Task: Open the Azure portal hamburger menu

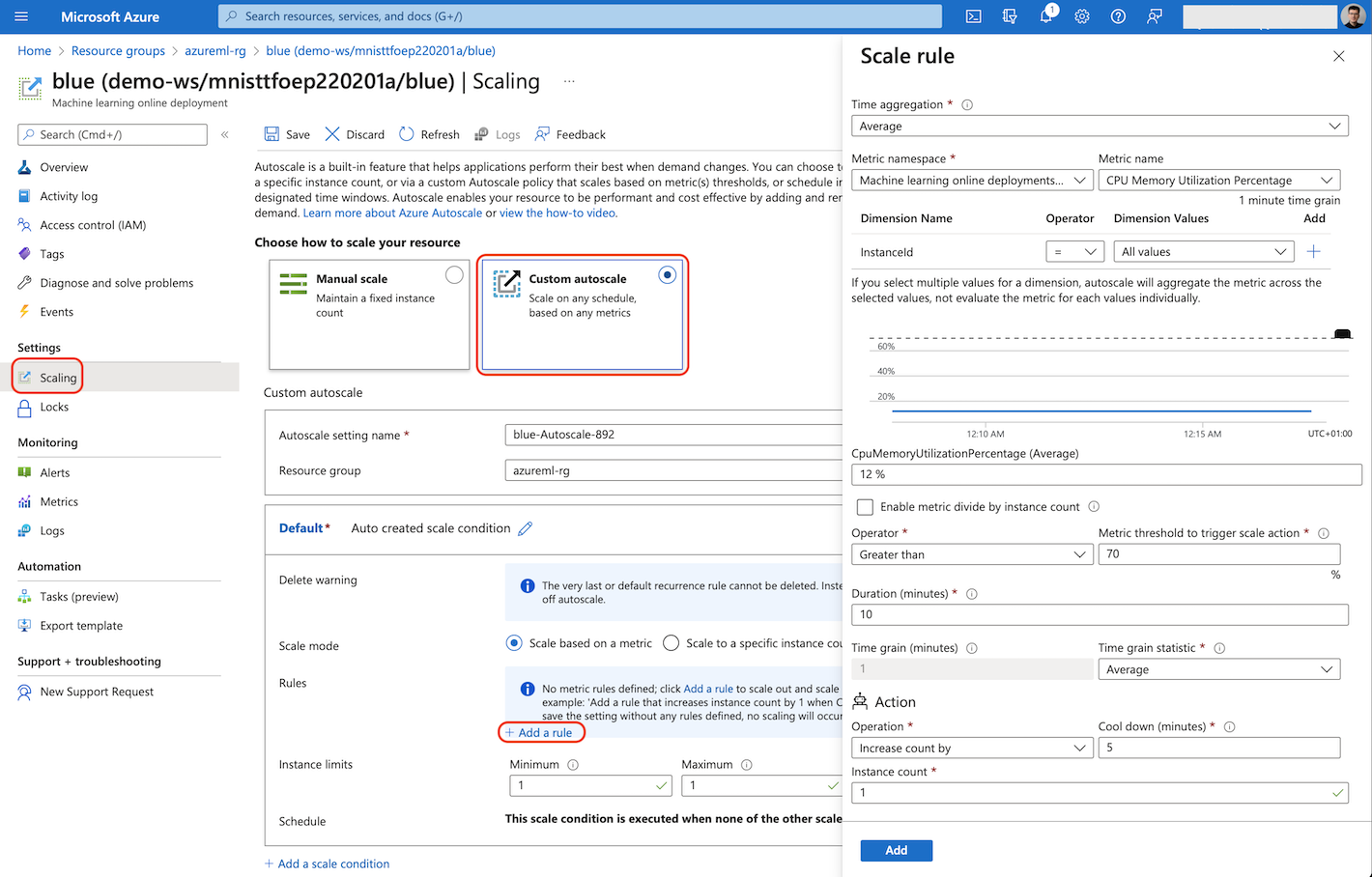Action: (21, 16)
